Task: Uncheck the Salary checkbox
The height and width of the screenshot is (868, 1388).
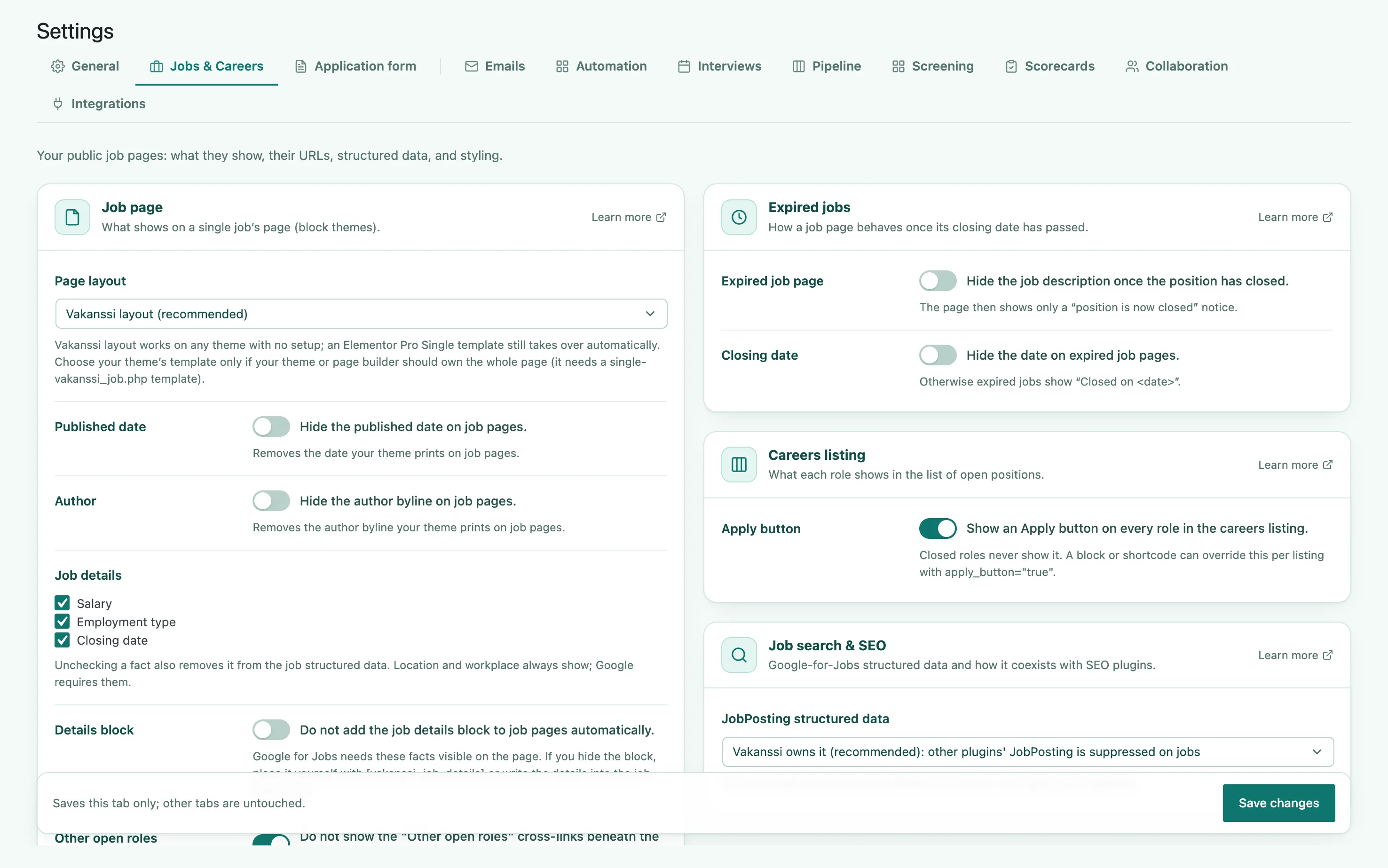Action: 62,603
